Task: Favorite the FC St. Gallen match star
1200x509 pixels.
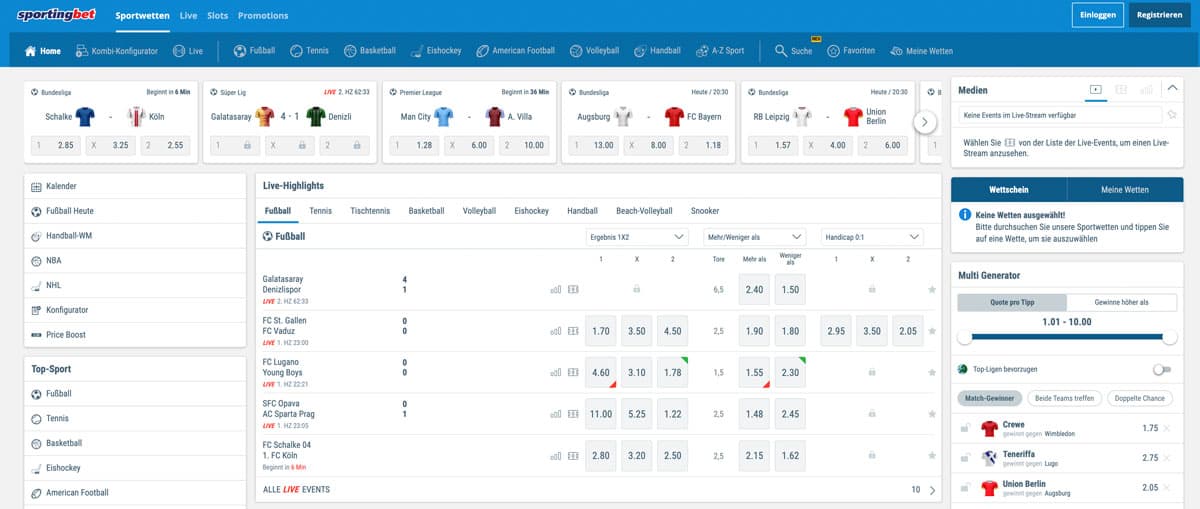Action: [x=932, y=330]
